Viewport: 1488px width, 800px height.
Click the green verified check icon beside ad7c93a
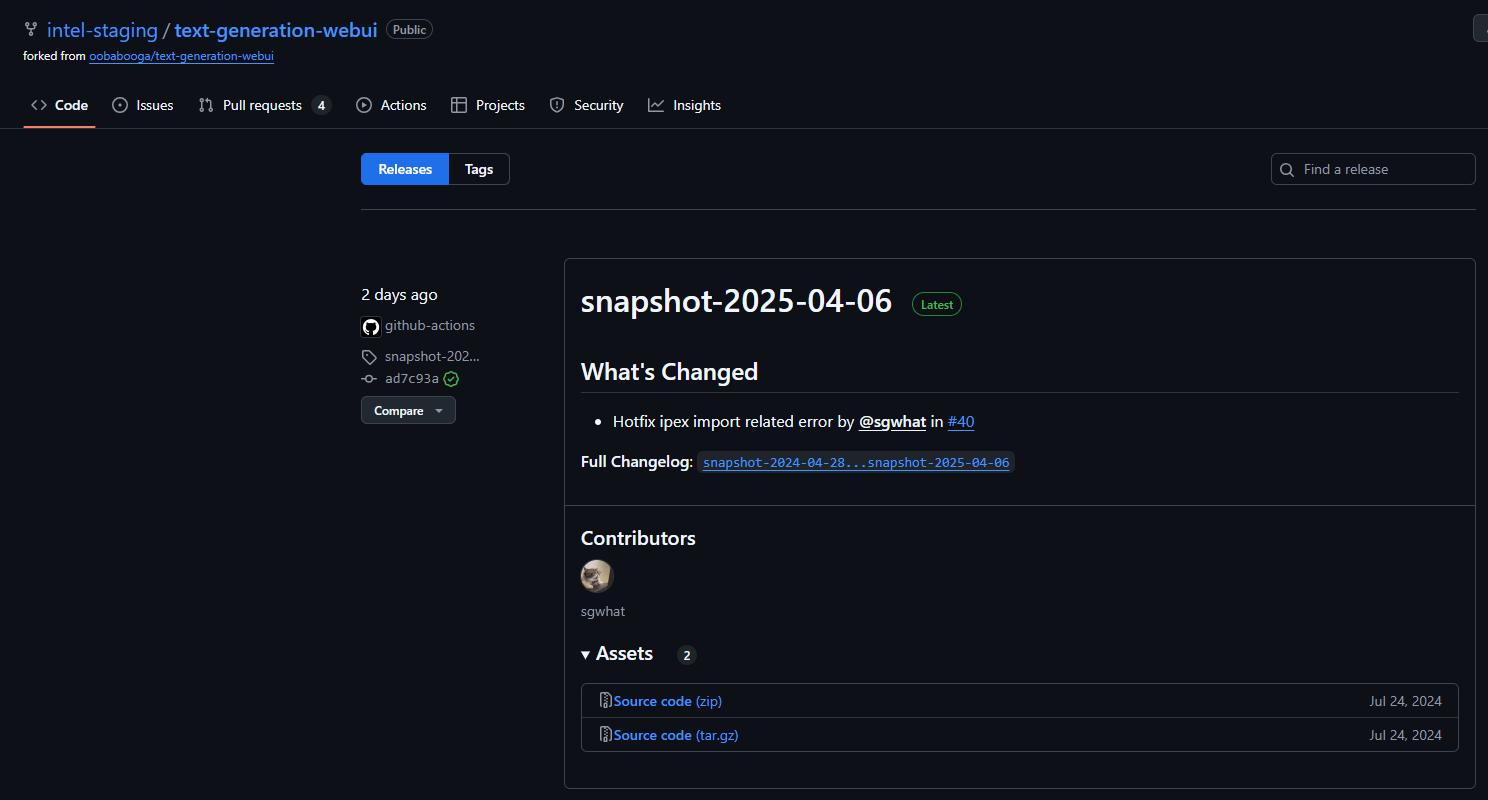click(451, 379)
